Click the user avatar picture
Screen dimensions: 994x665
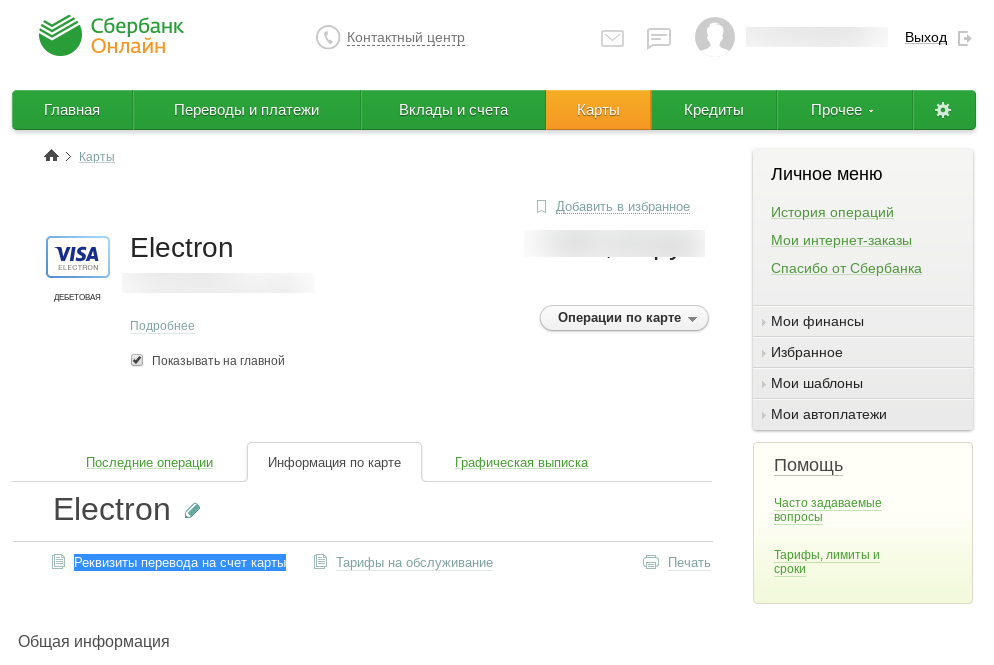pyautogui.click(x=714, y=37)
